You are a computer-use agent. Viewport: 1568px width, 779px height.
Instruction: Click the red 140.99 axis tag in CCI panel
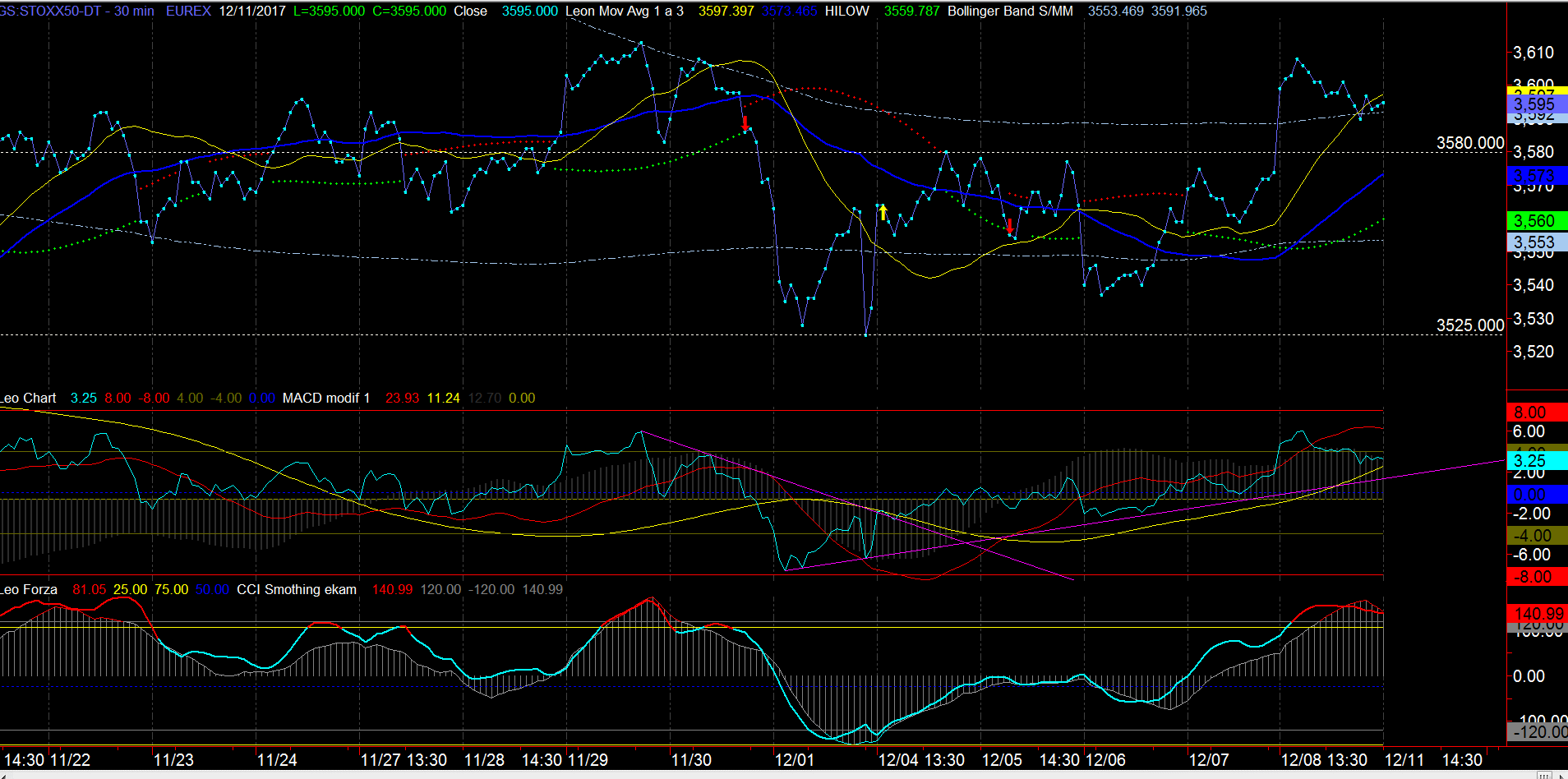pyautogui.click(x=1536, y=614)
